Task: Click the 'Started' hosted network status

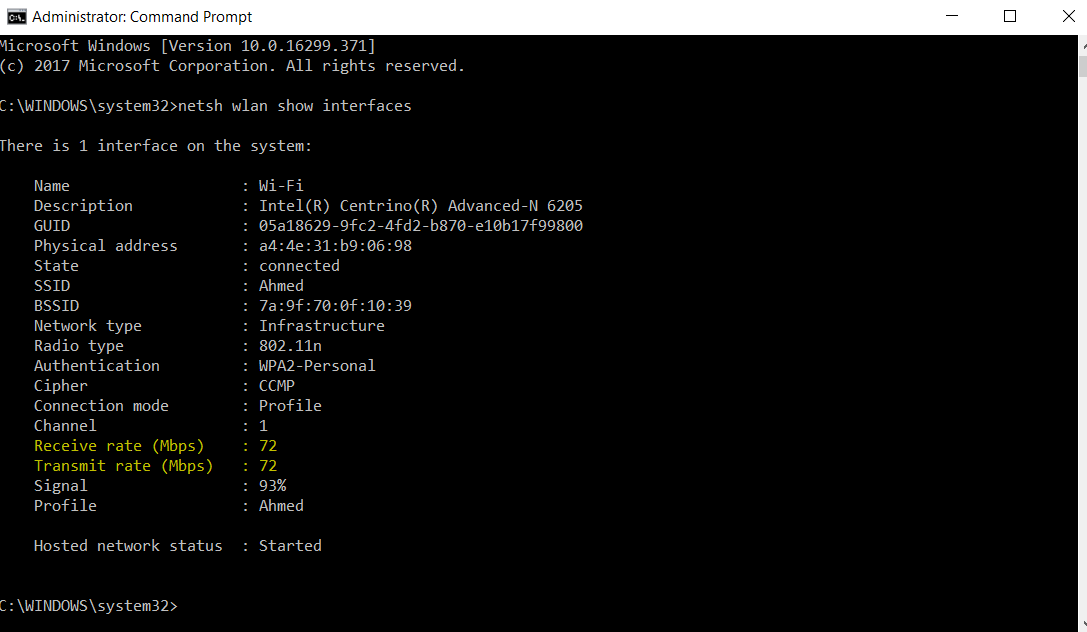Action: coord(290,546)
